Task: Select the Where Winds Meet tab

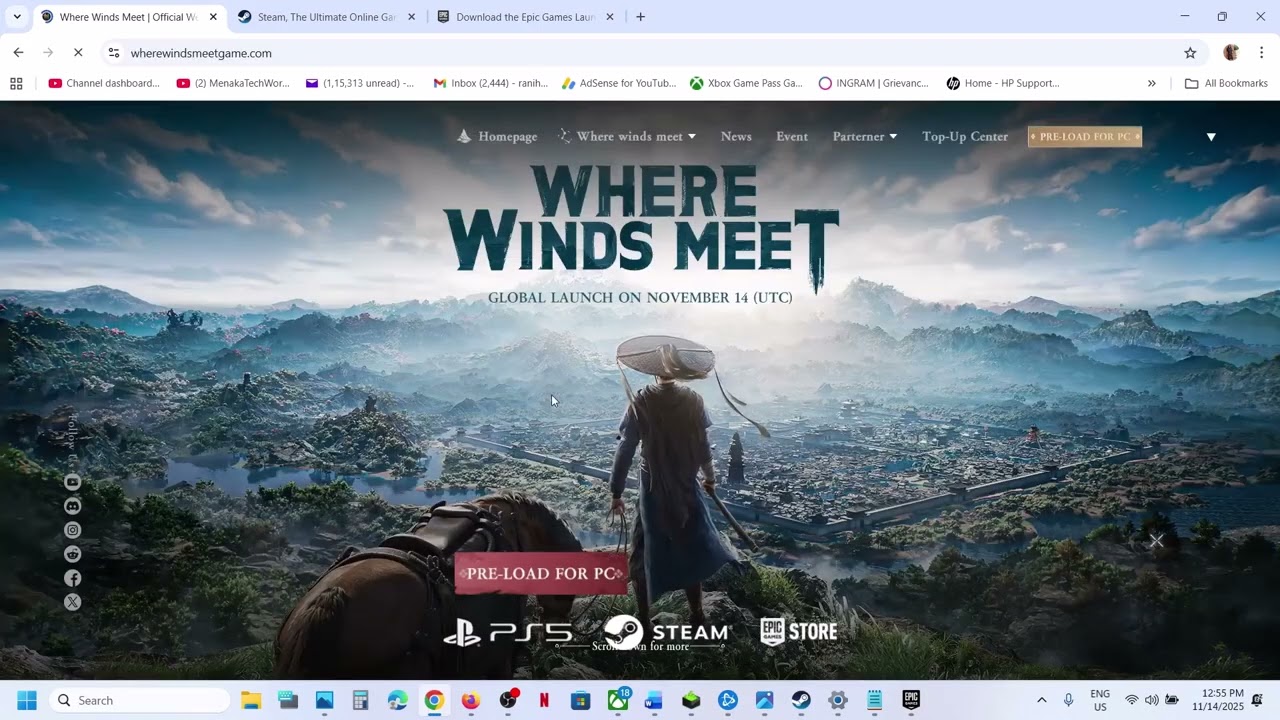Action: coord(128,17)
